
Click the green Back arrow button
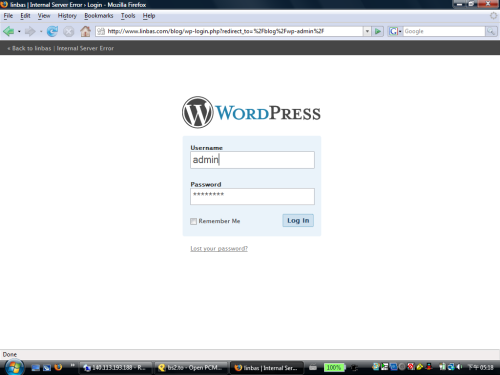pyautogui.click(x=9, y=31)
